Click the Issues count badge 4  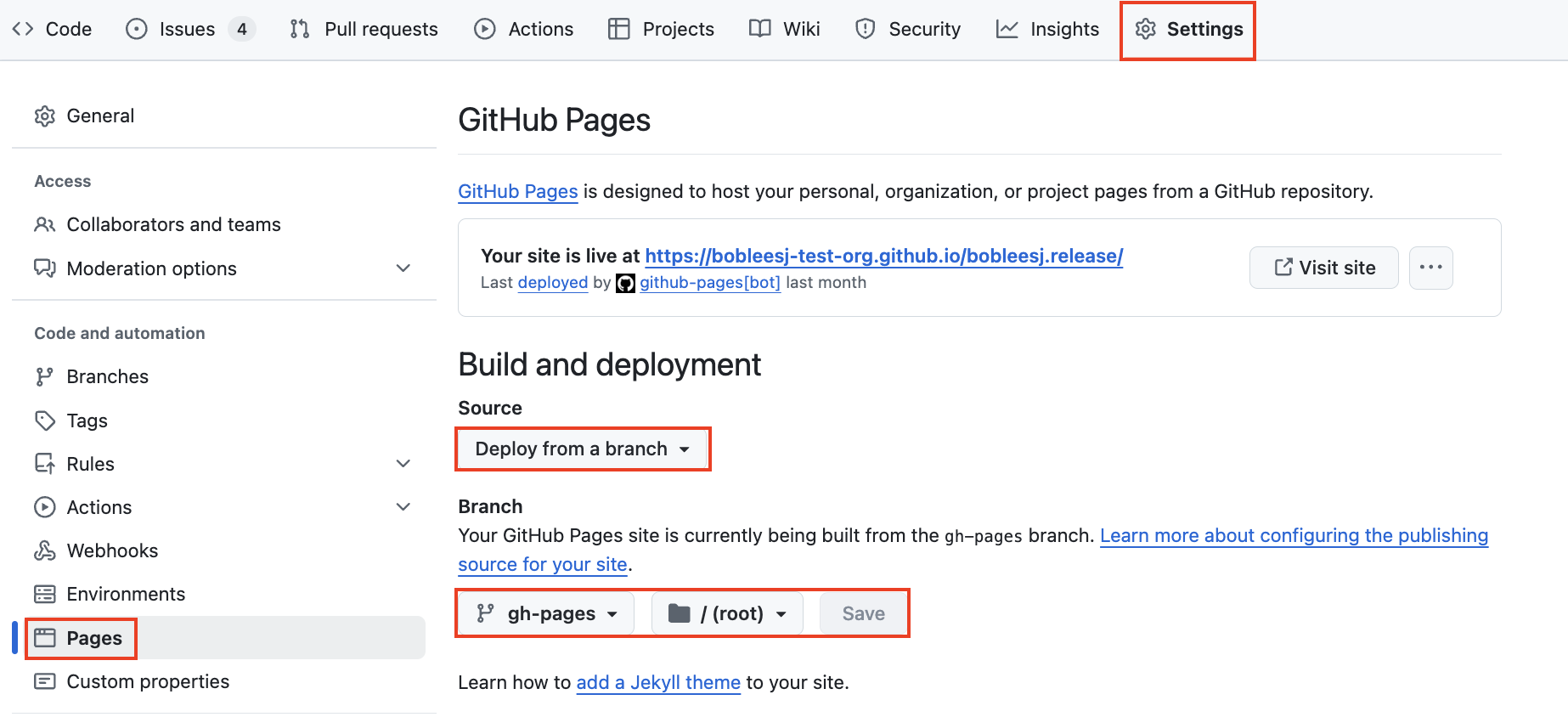(x=242, y=29)
